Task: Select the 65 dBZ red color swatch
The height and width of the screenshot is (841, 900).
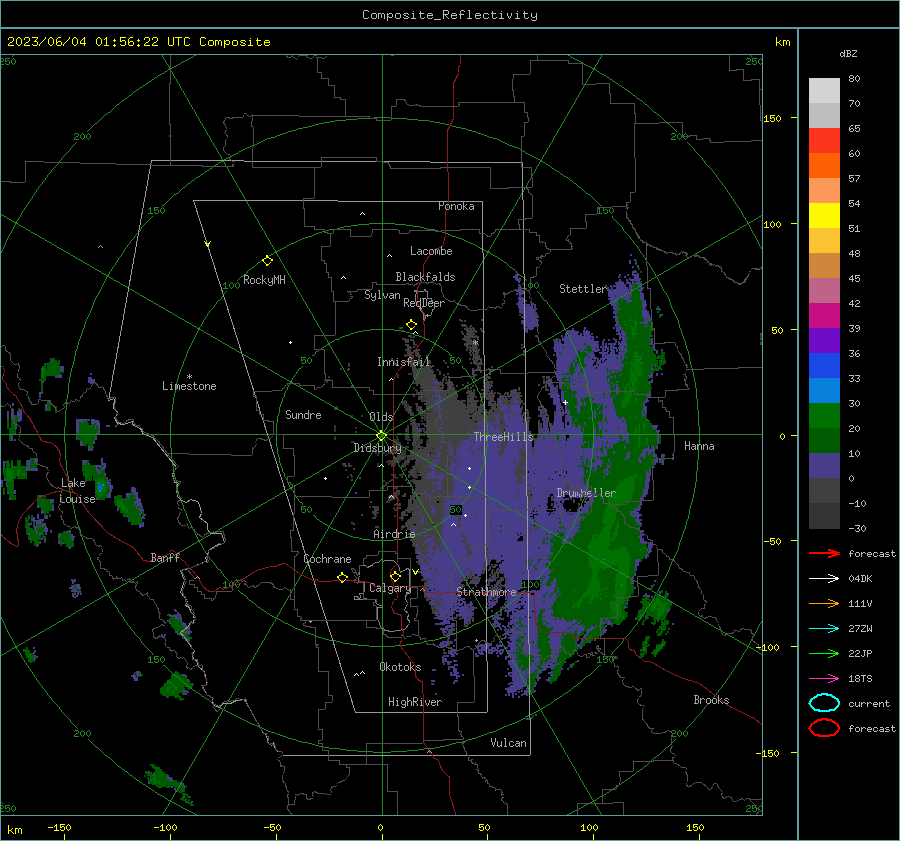Action: [824, 140]
